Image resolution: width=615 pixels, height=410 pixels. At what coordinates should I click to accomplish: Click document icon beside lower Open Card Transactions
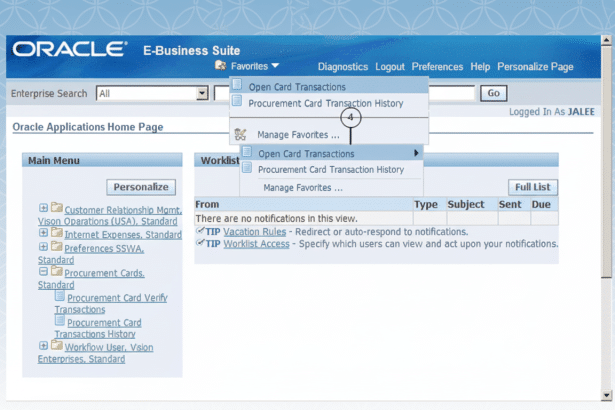coord(247,151)
